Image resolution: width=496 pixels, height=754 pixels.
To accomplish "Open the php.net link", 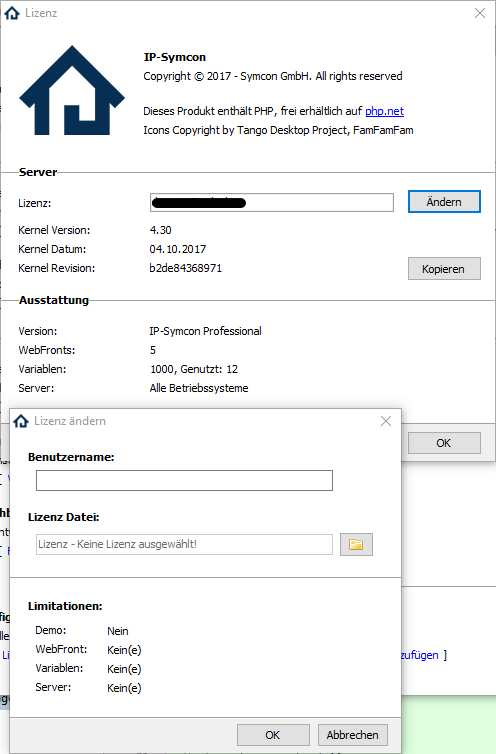I will (384, 111).
